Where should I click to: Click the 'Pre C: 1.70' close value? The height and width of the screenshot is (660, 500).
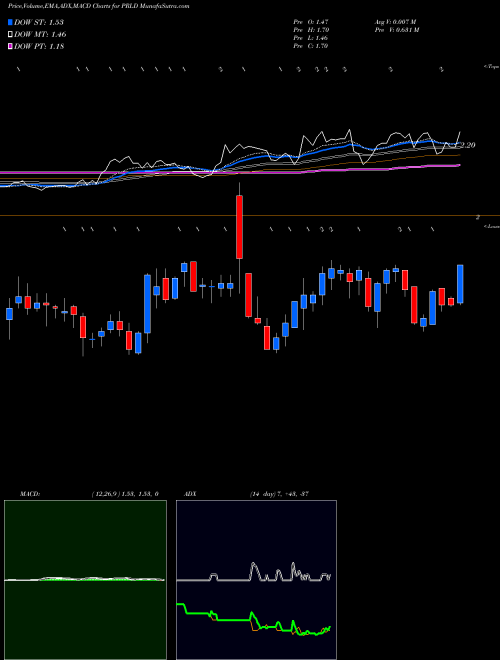(311, 46)
